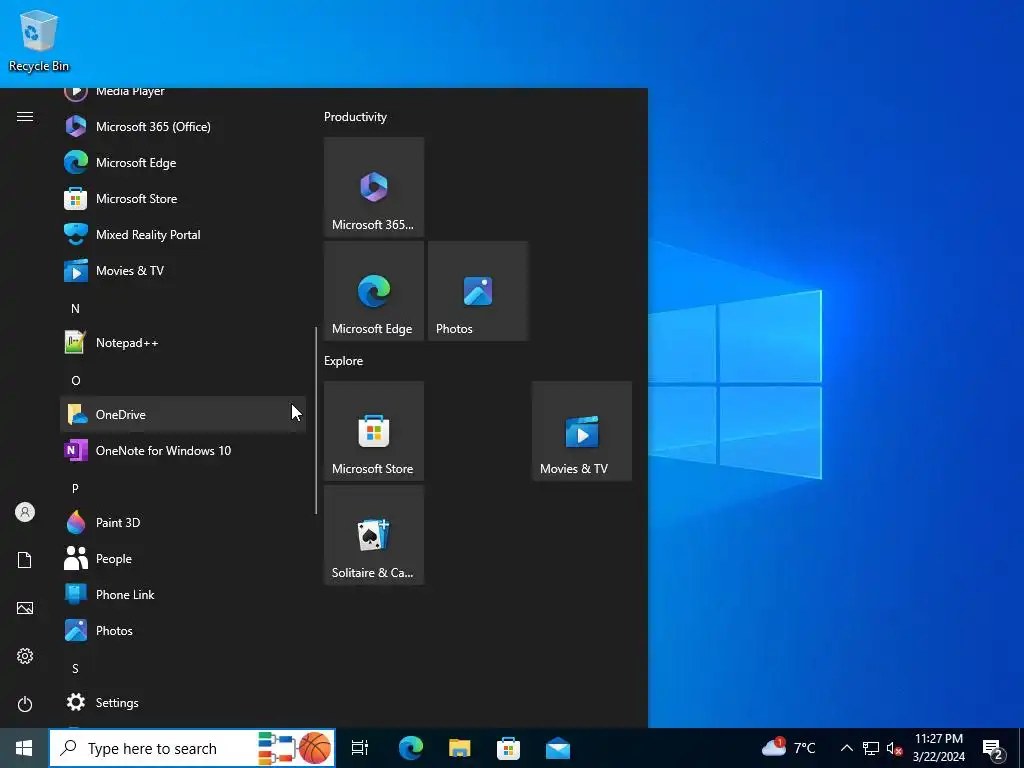The image size is (1024, 768).
Task: Open Pictures from Start sidebar
Action: pos(25,608)
